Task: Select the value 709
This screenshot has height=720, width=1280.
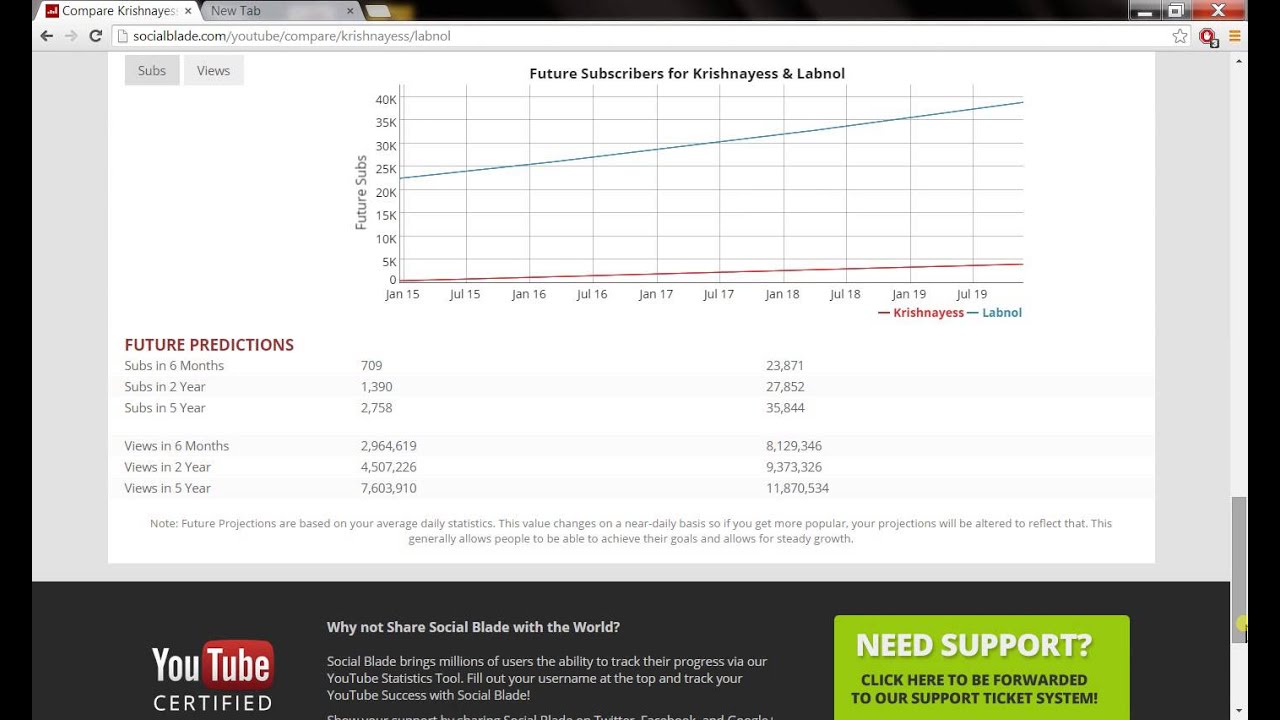Action: pyautogui.click(x=371, y=366)
